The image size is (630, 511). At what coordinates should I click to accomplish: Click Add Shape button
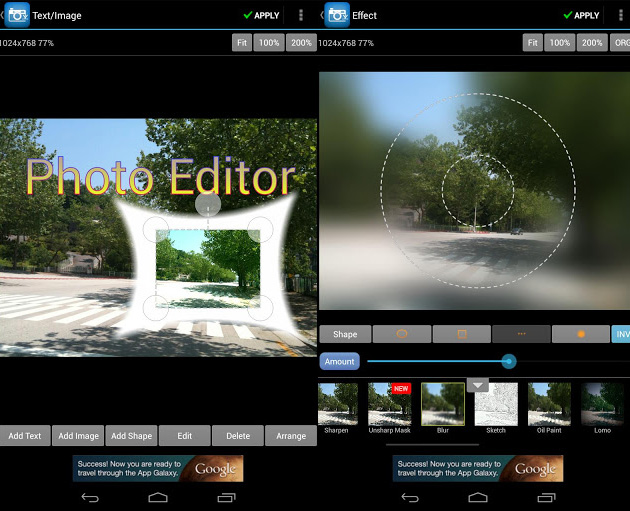[x=131, y=436]
